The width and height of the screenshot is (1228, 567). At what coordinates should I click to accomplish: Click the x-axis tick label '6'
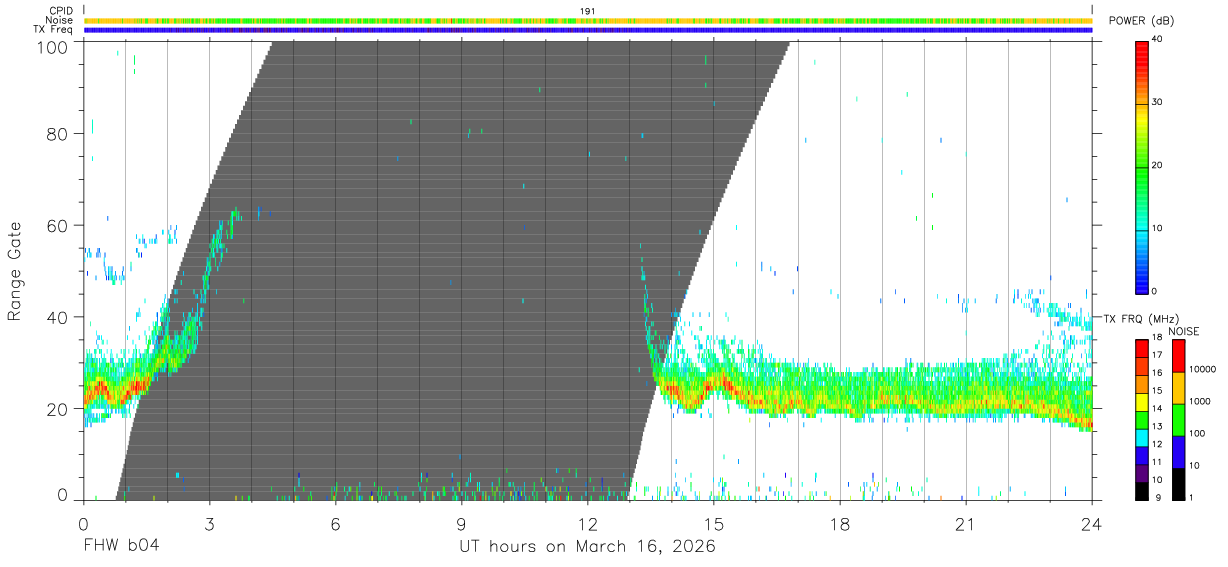[335, 523]
